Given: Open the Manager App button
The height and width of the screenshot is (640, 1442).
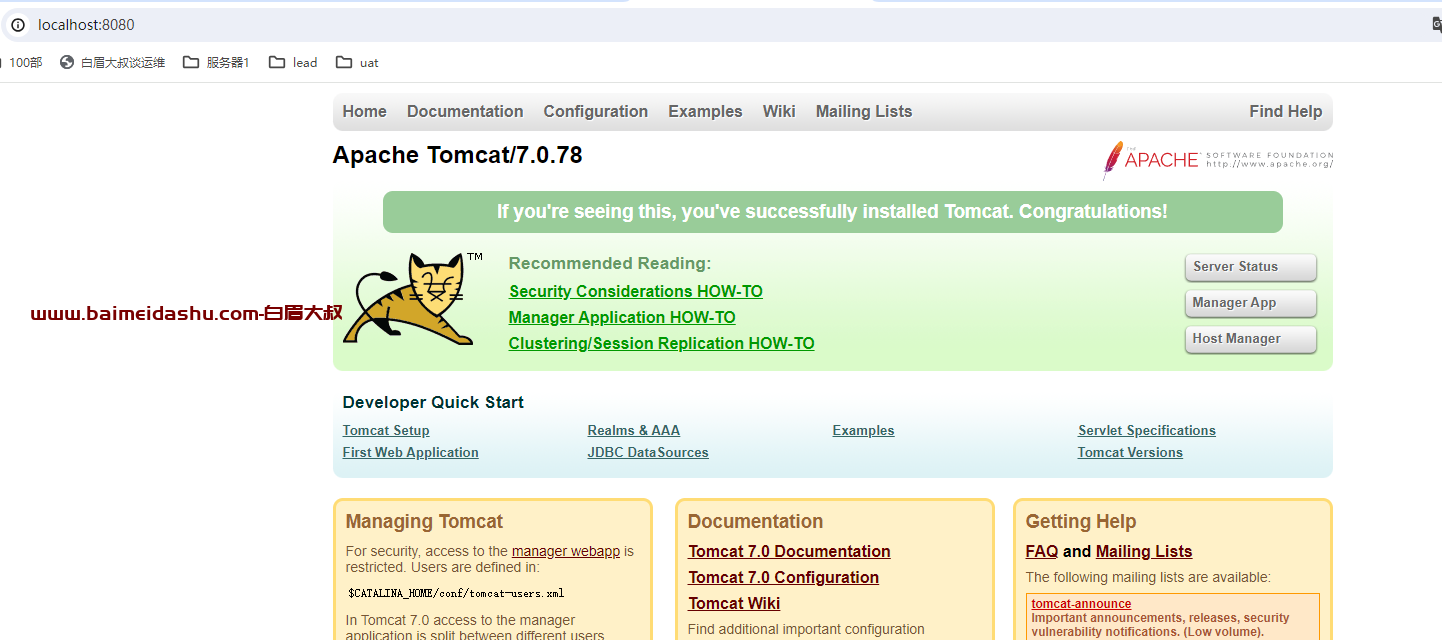Looking at the screenshot, I should (1250, 303).
